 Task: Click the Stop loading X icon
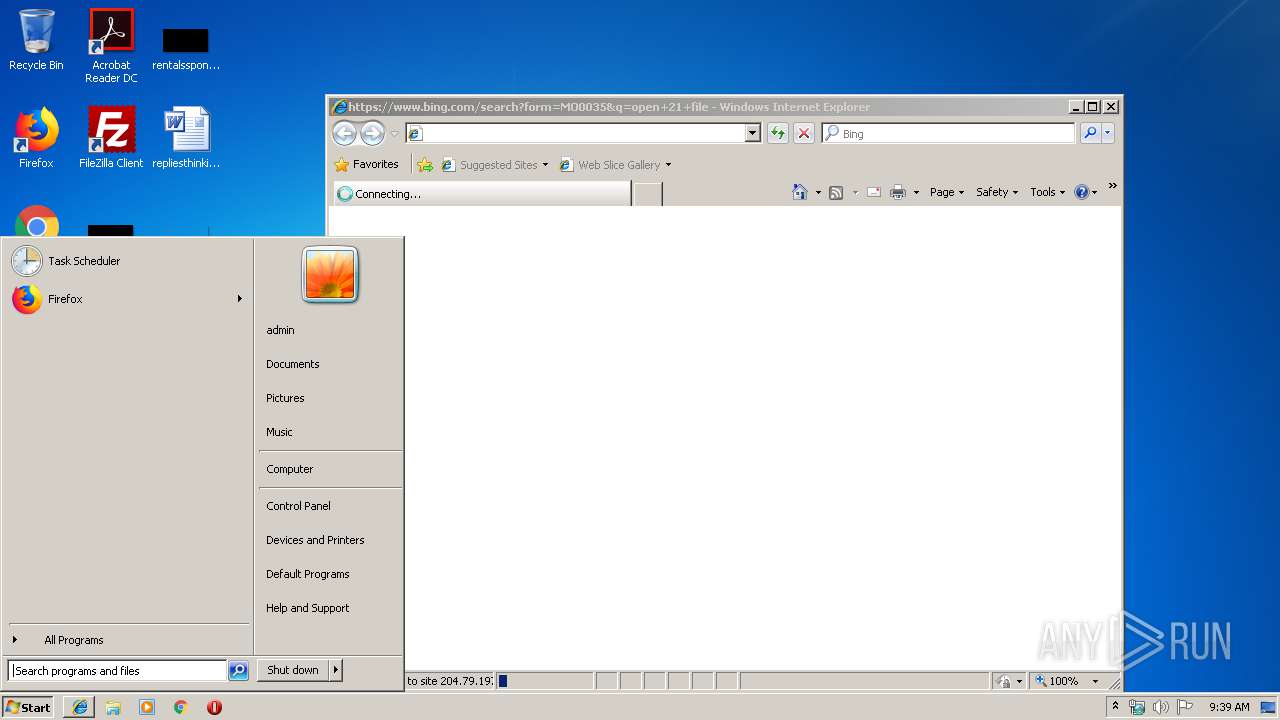(x=804, y=133)
